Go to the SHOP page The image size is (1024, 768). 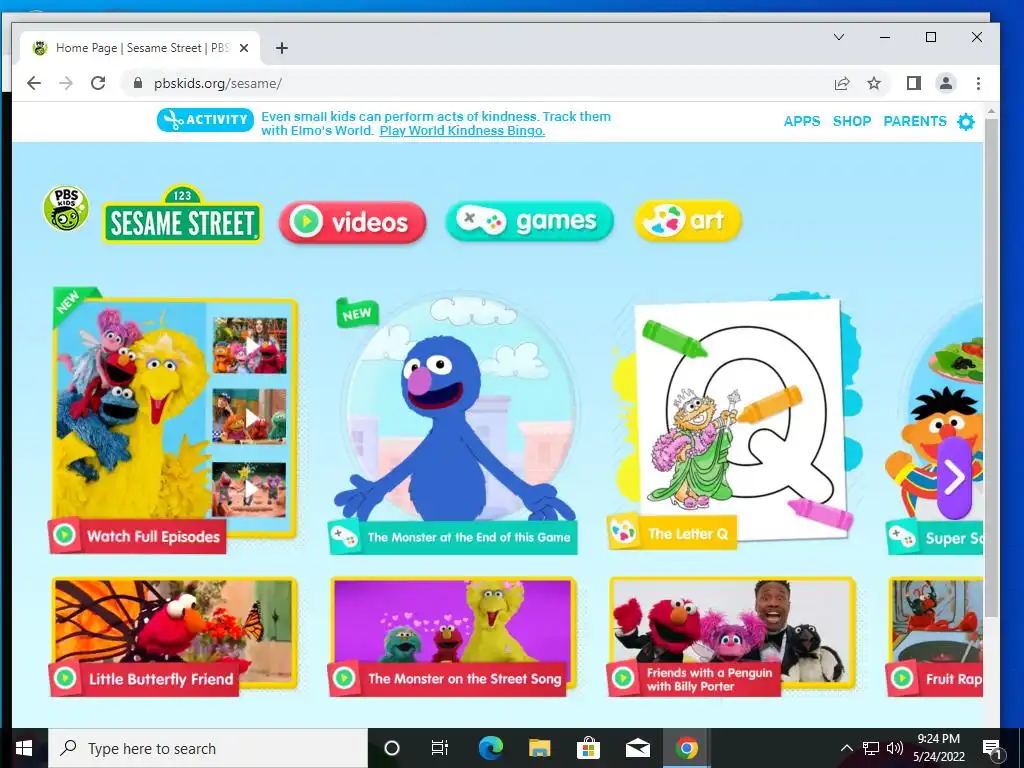(x=852, y=121)
